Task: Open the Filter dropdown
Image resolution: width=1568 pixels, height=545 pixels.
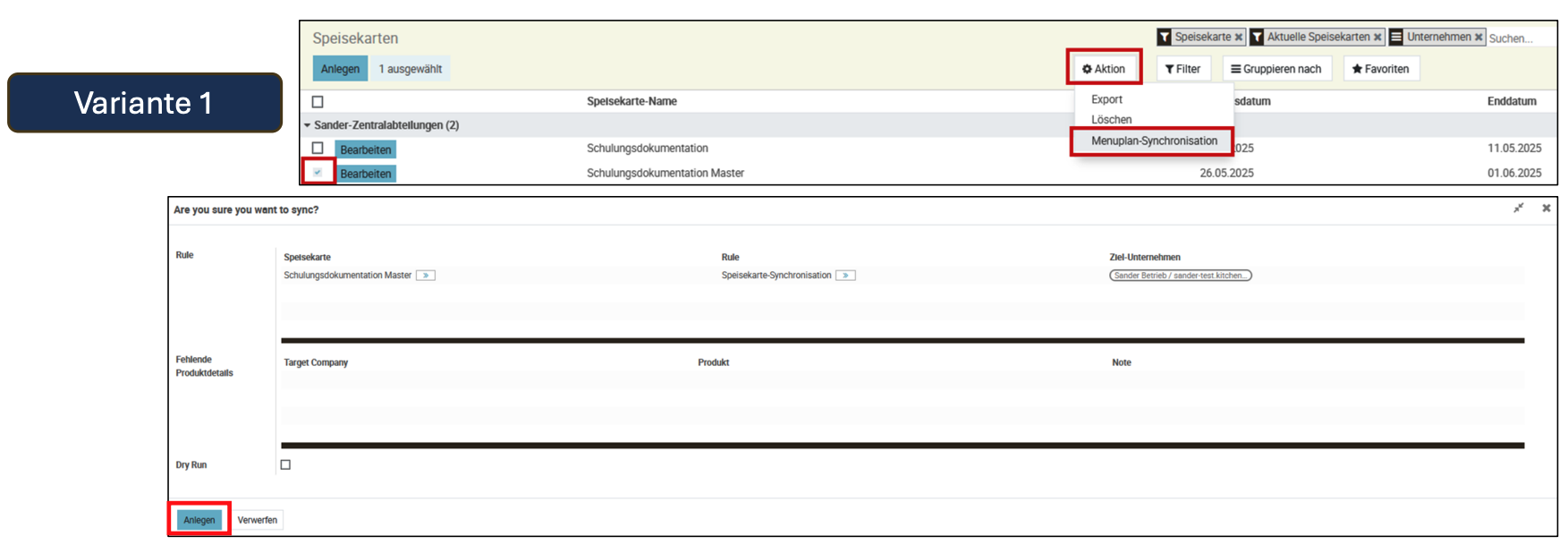Action: click(x=1182, y=69)
